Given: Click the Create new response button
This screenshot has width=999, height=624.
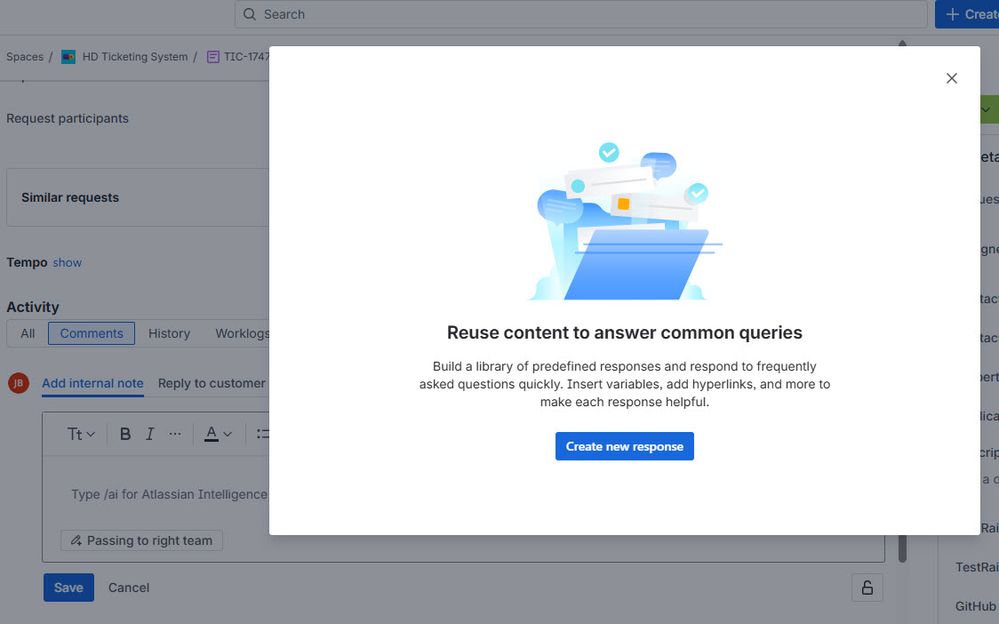Looking at the screenshot, I should [x=624, y=446].
